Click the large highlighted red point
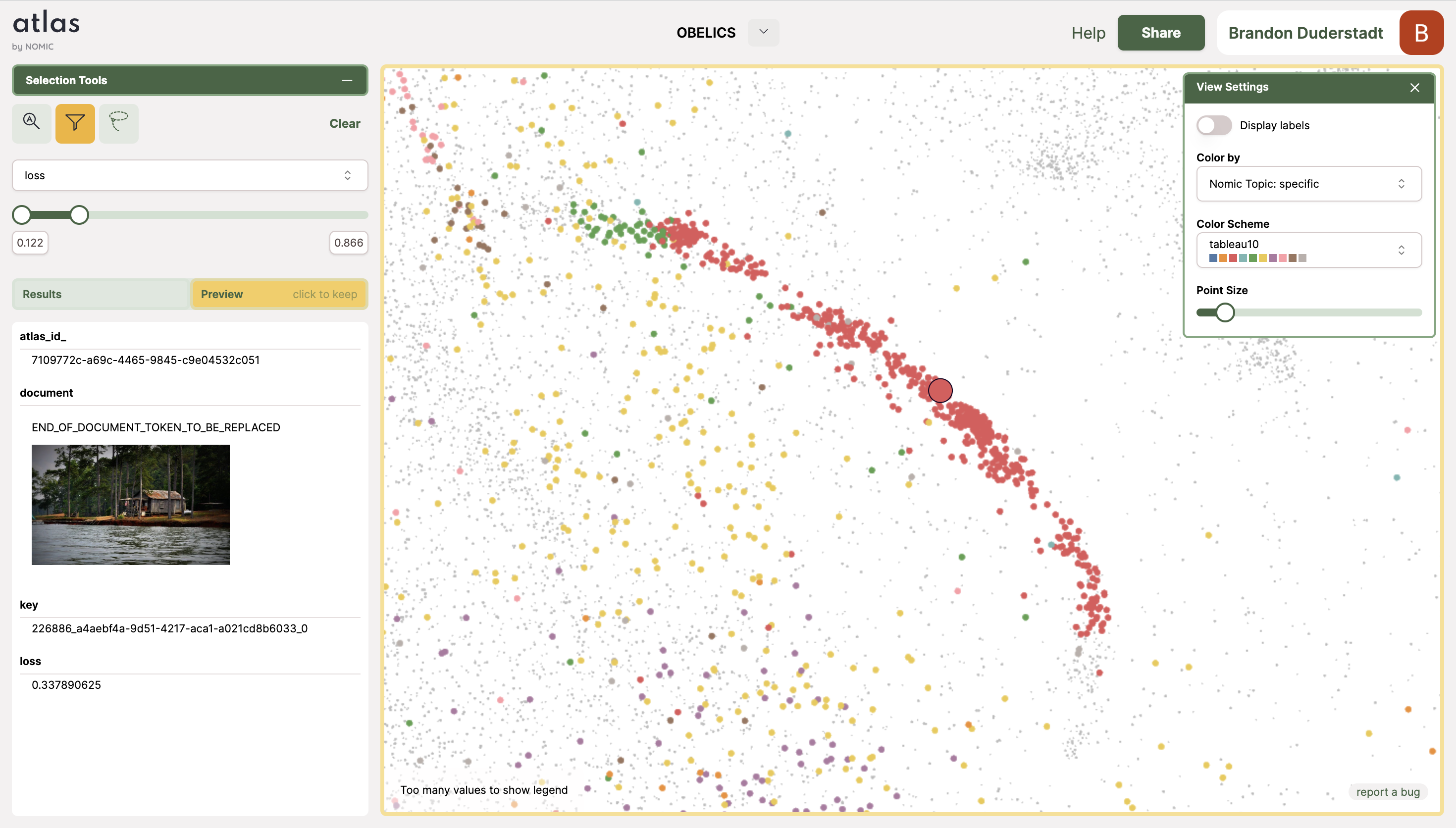Screen dimensions: 1456x828 tap(940, 391)
